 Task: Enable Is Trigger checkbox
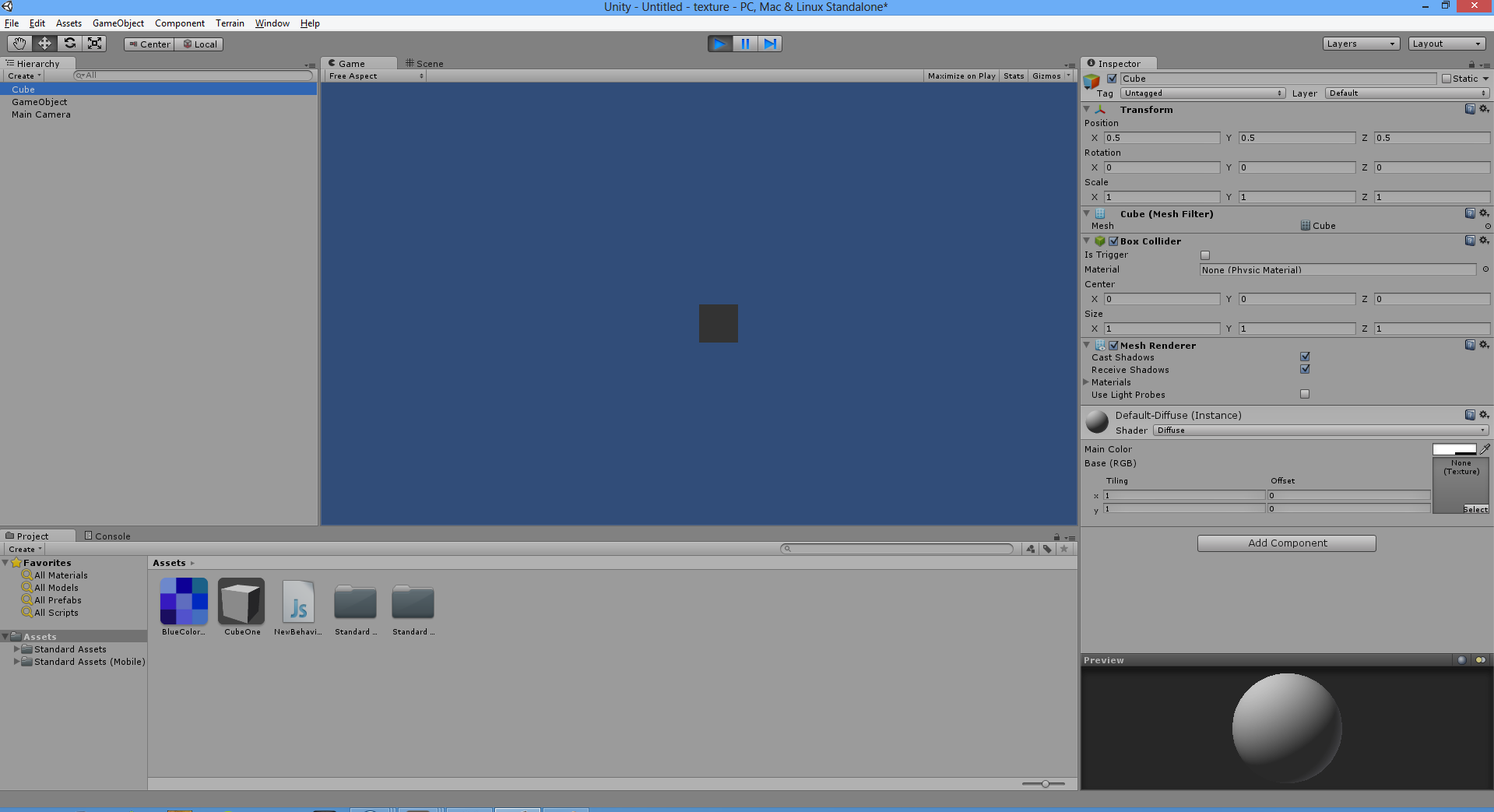1205,255
